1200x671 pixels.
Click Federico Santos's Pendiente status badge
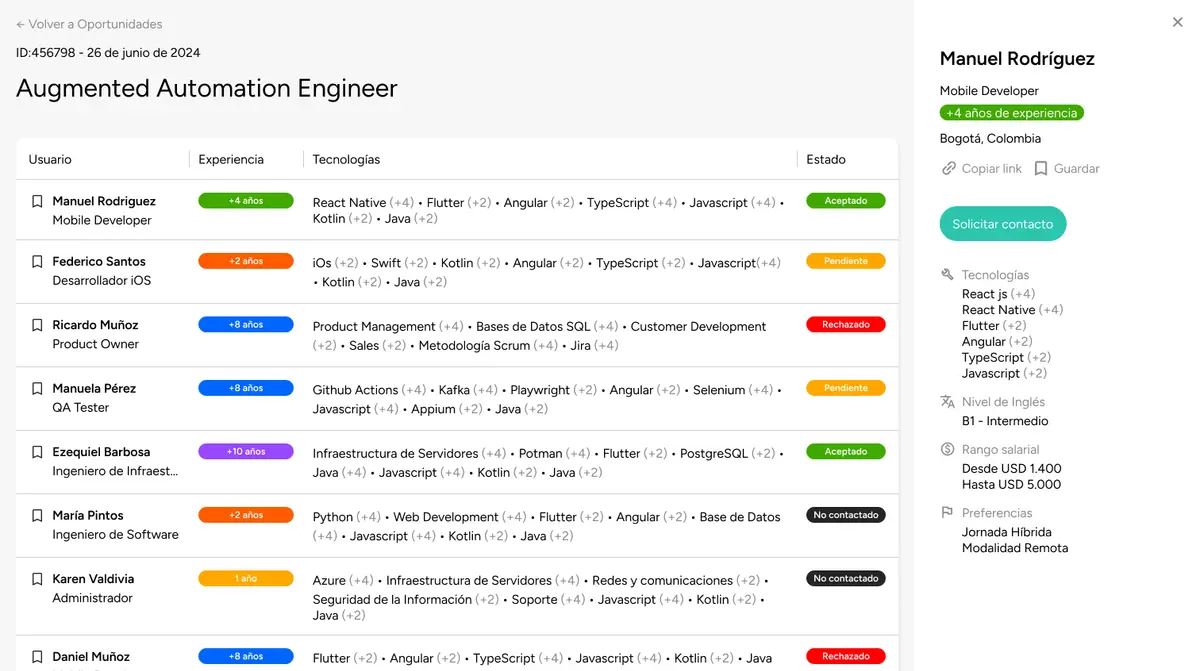846,261
